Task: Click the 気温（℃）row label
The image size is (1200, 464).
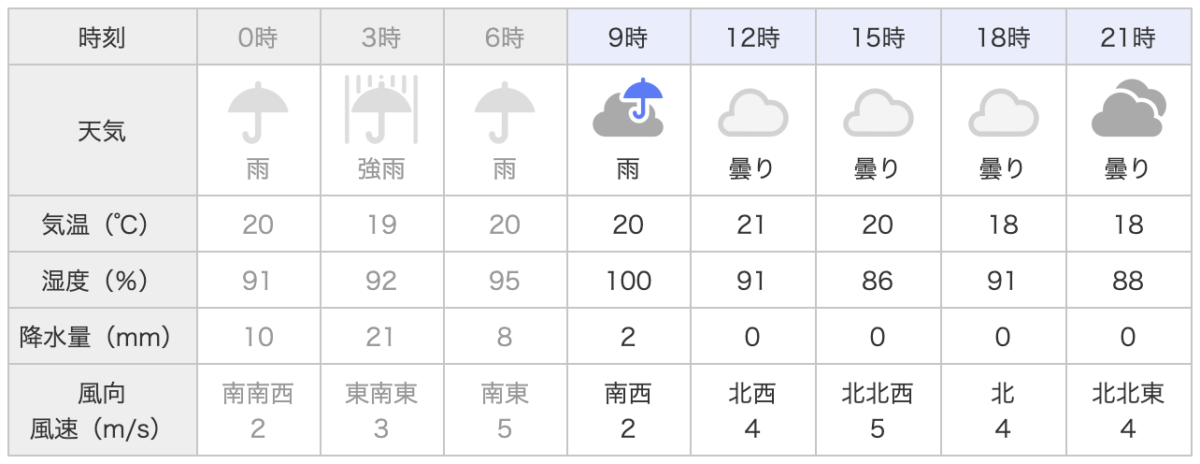Action: pyautogui.click(x=103, y=225)
